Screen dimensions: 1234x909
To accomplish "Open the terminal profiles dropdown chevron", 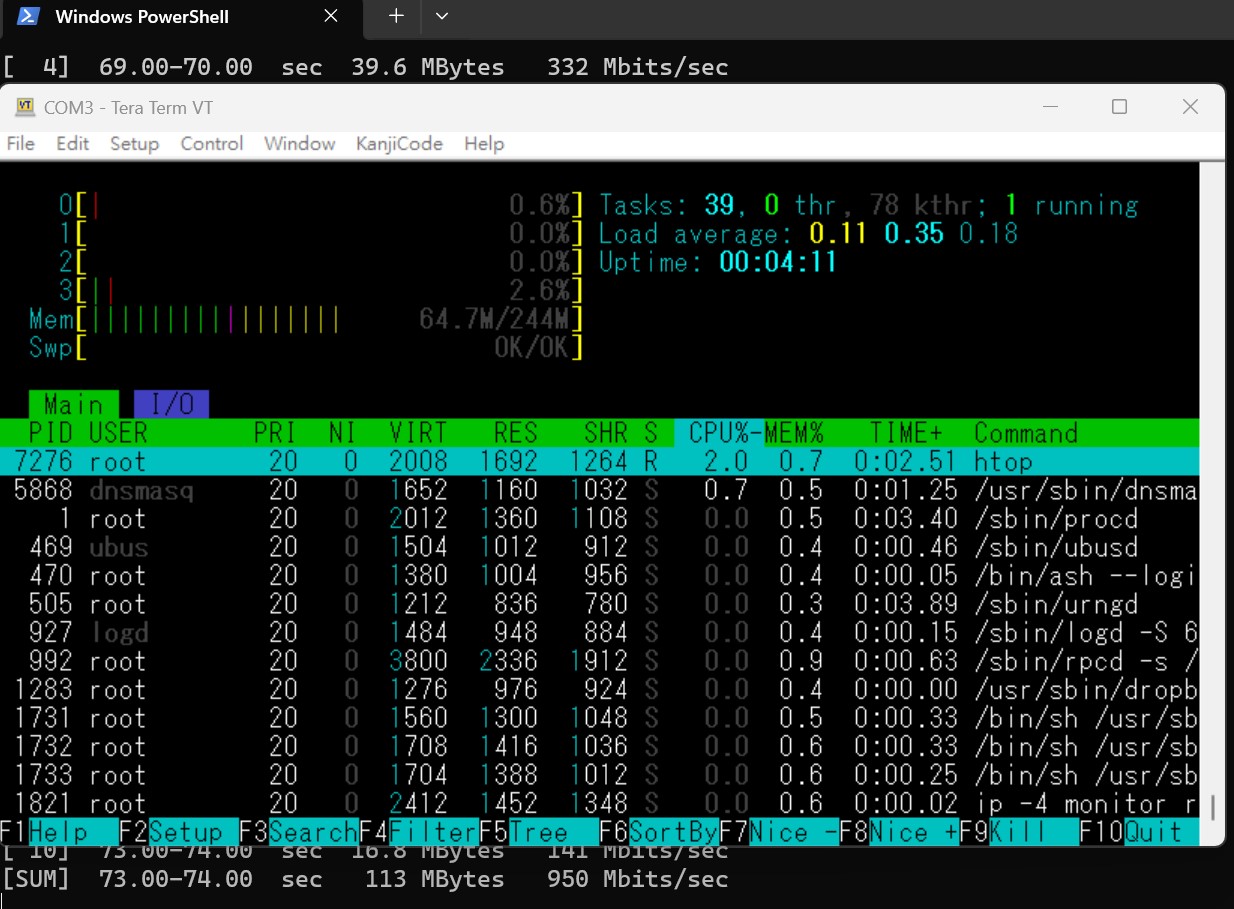I will pyautogui.click(x=442, y=17).
